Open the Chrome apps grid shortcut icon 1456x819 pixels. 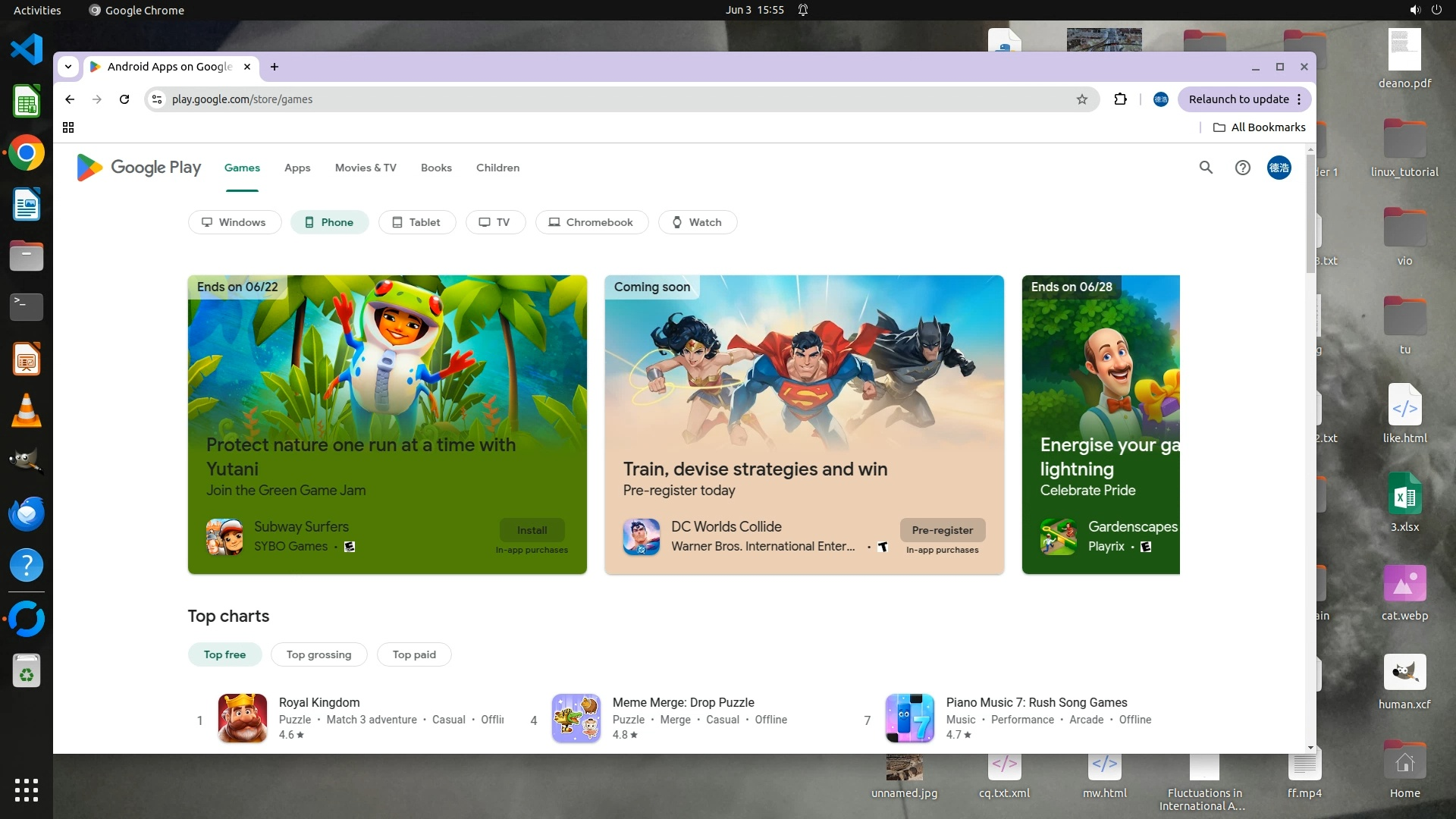point(68,127)
